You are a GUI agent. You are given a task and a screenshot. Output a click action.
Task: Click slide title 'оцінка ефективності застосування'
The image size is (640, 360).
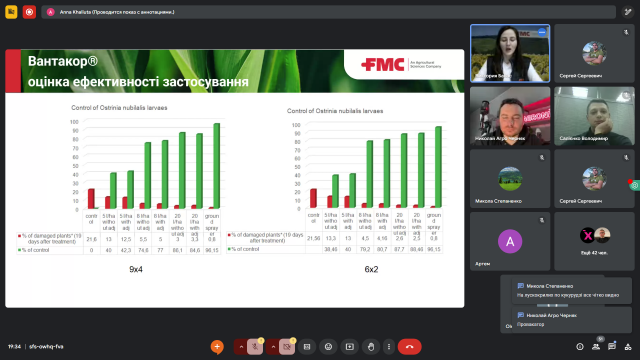(x=138, y=82)
